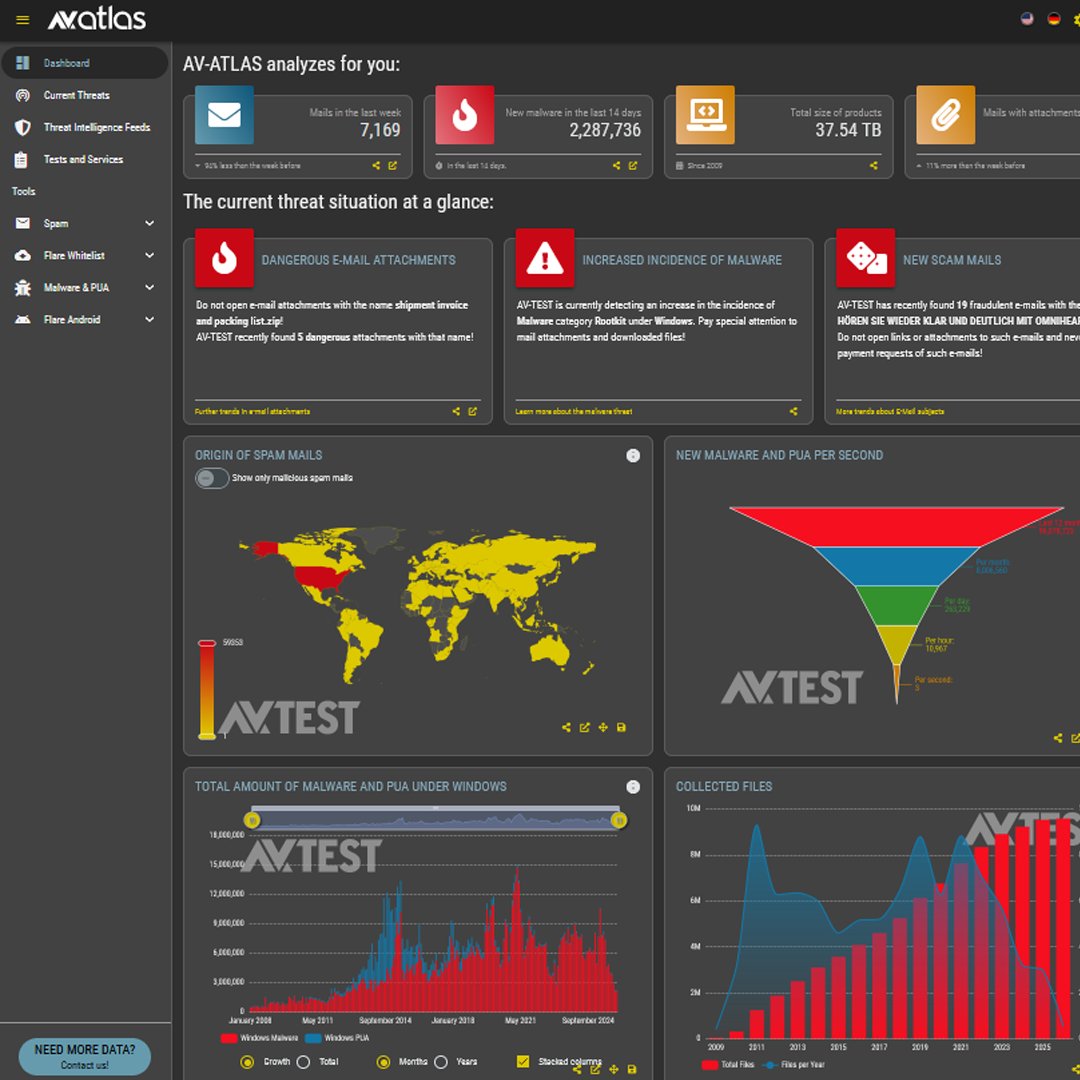Toggle Show only malicious spam mails
The width and height of the screenshot is (1080, 1080).
211,478
